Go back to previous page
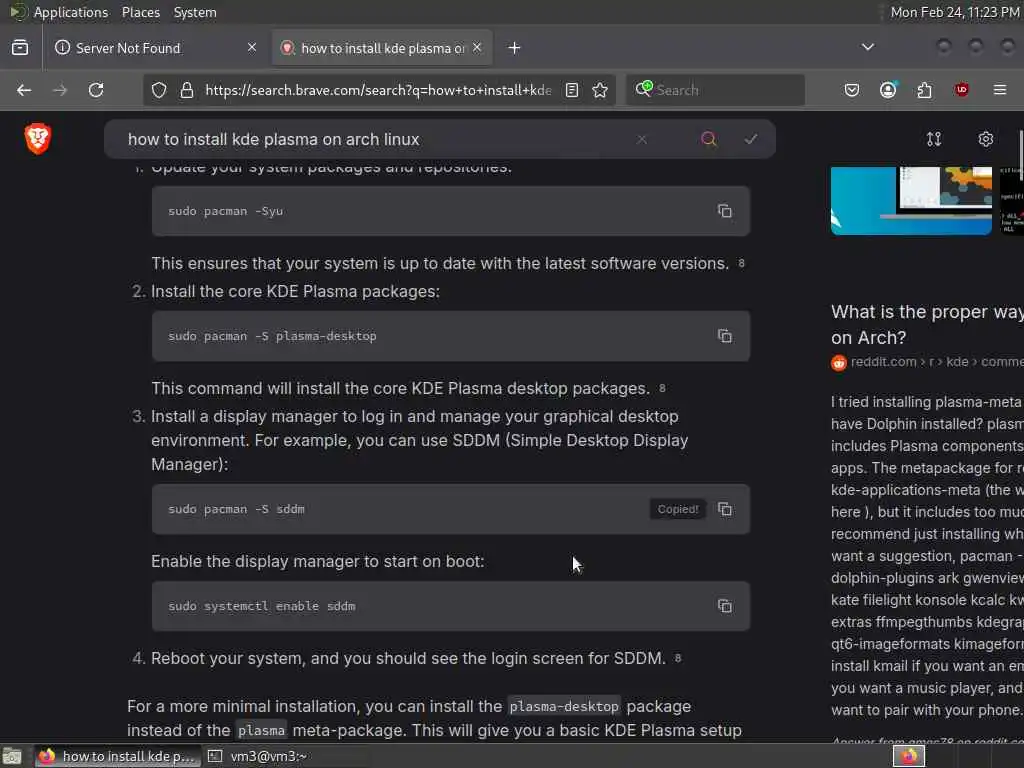 (x=24, y=90)
